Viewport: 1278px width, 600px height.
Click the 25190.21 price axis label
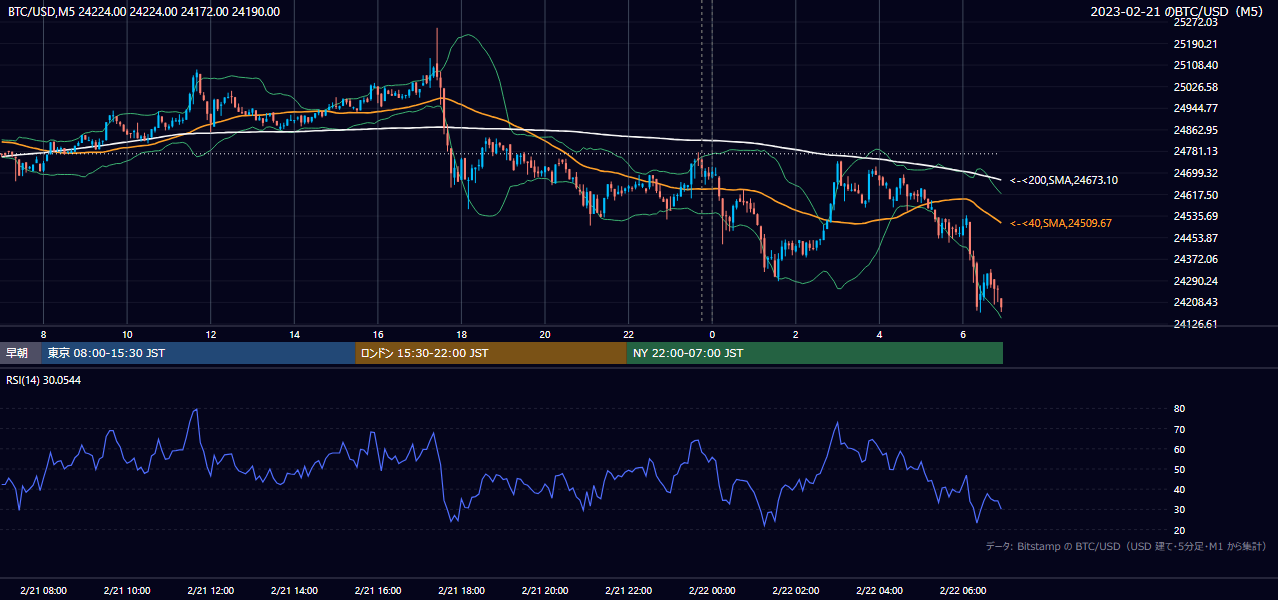click(x=1195, y=44)
